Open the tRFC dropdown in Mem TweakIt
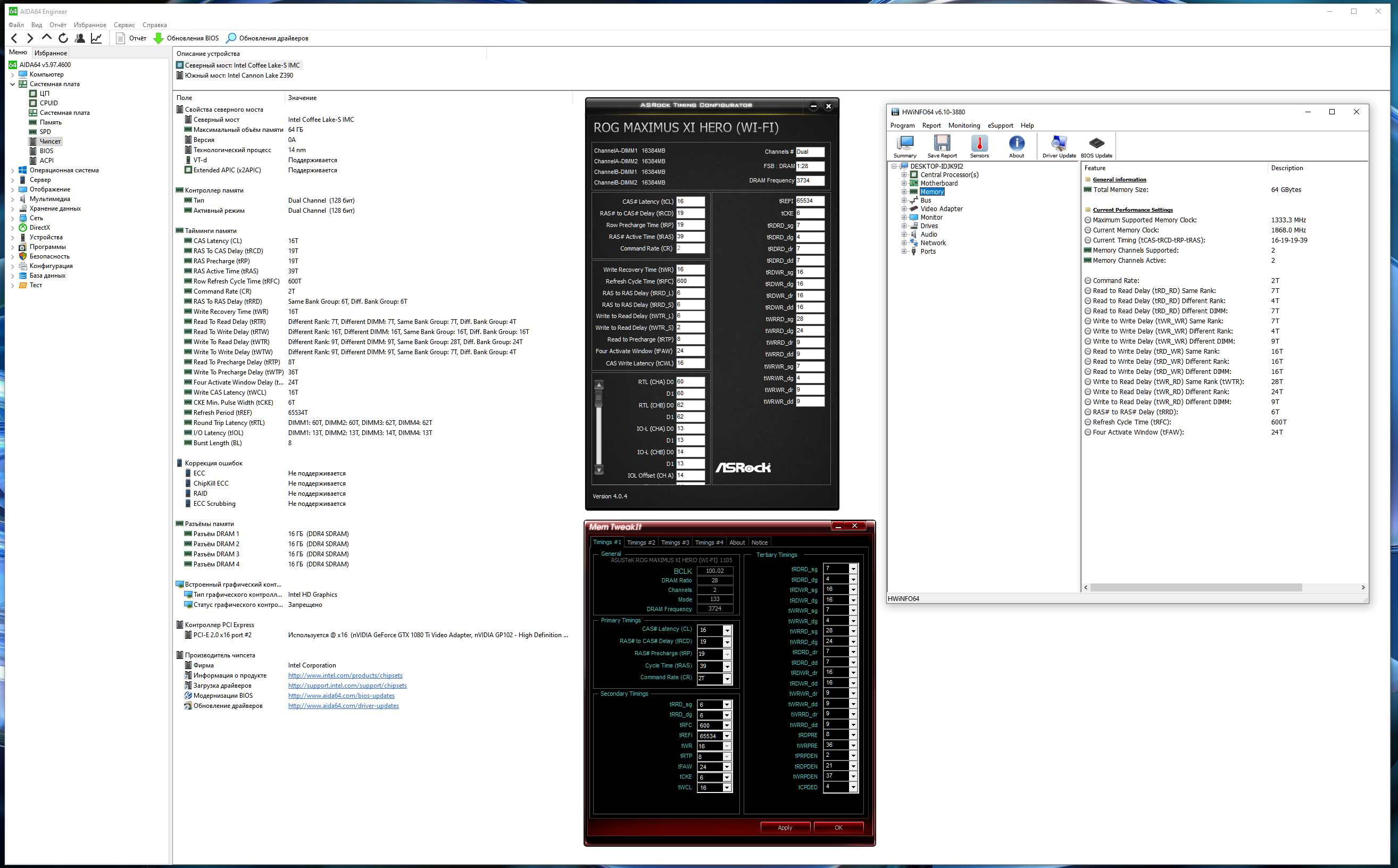 click(727, 725)
